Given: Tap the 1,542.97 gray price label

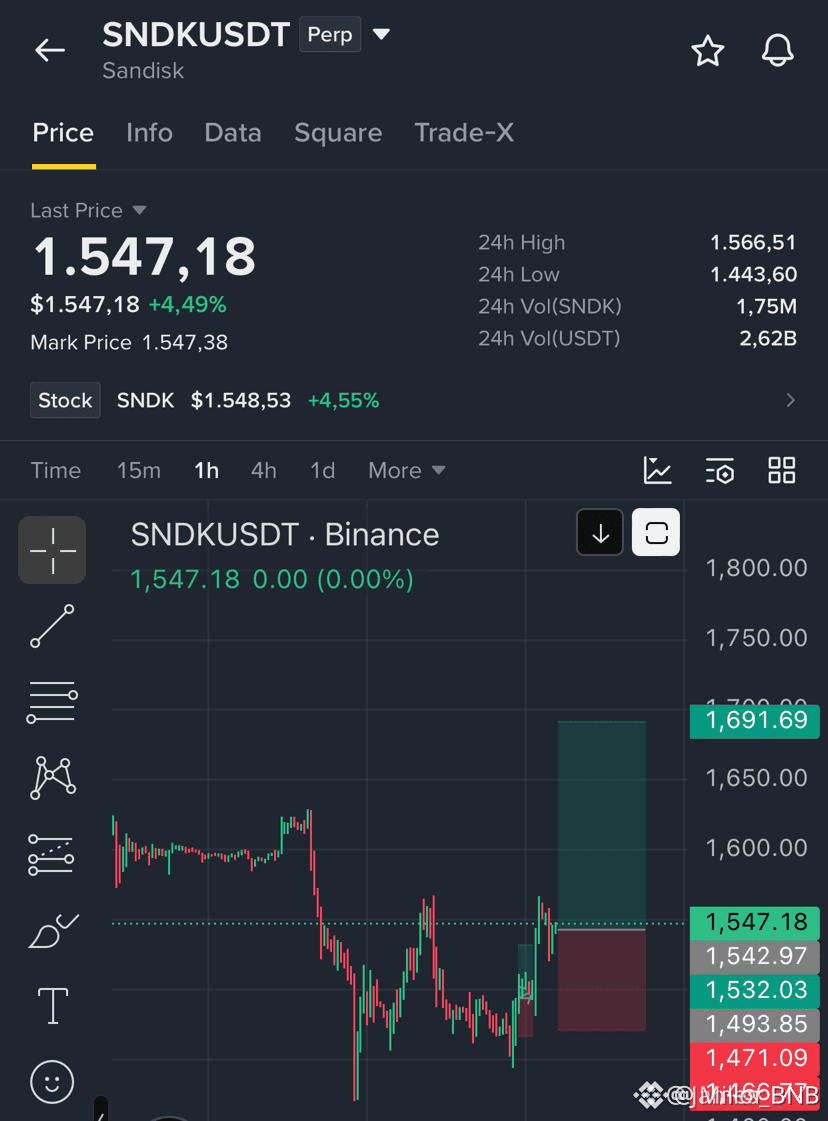Looking at the screenshot, I should pyautogui.click(x=755, y=957).
